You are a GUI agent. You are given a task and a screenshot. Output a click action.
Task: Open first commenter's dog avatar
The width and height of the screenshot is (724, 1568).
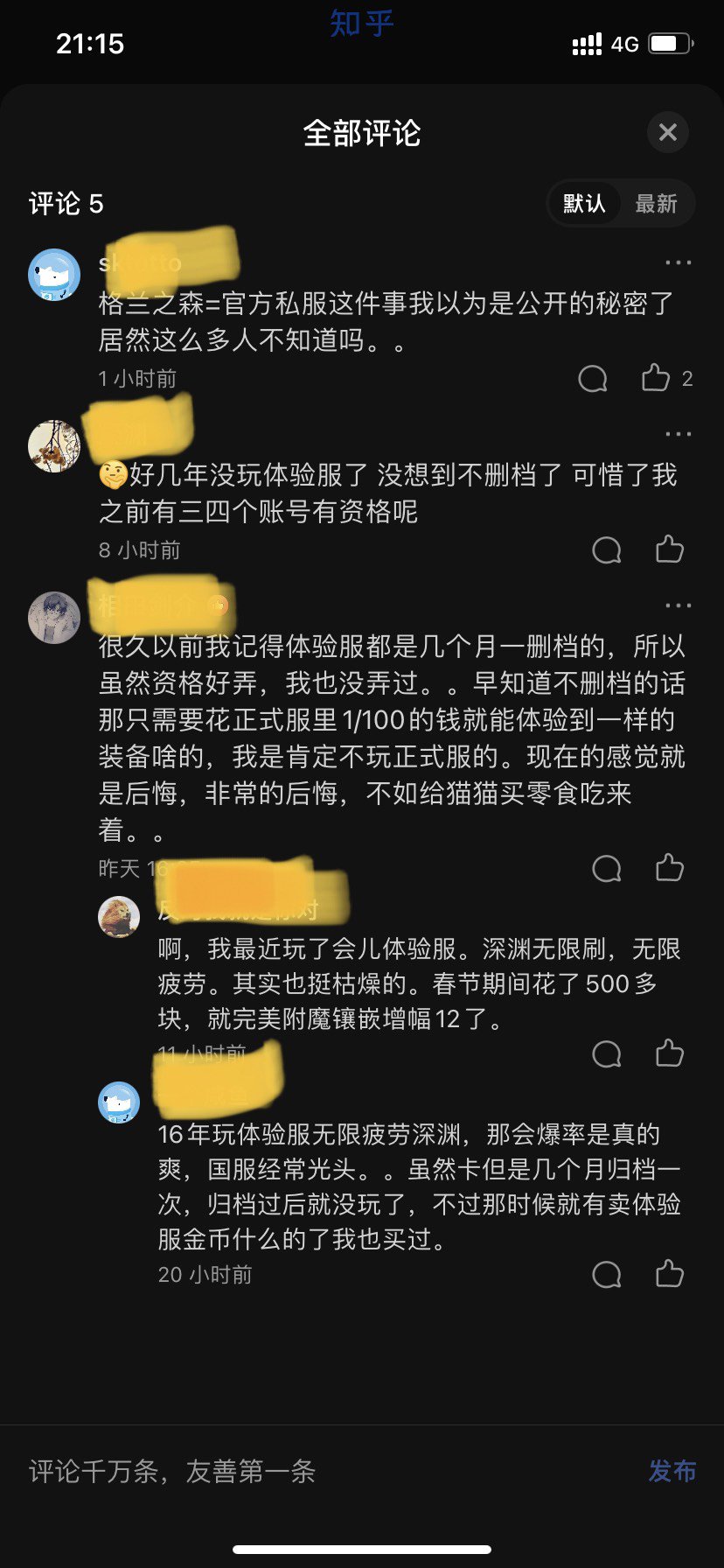[54, 275]
